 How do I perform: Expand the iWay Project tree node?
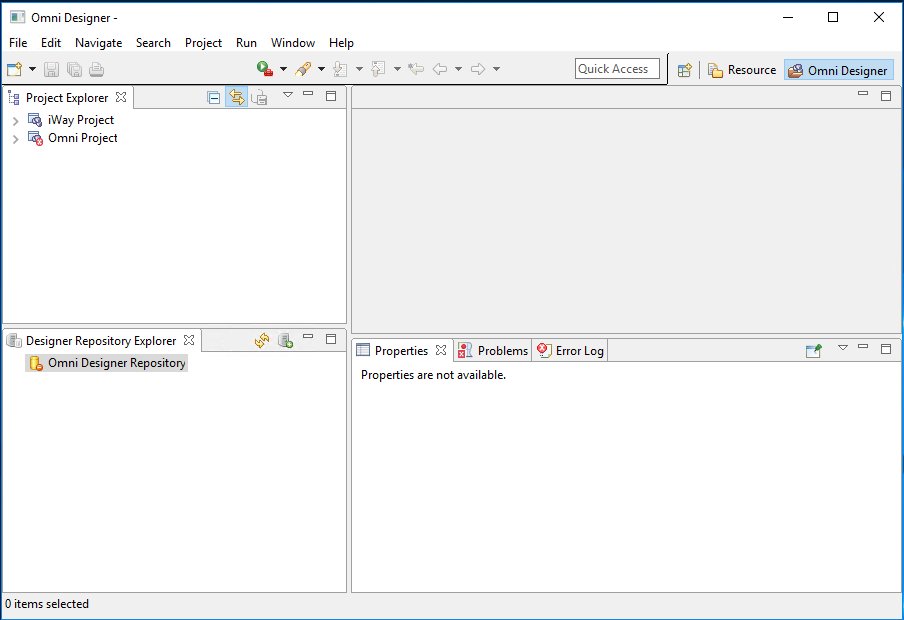pos(16,121)
